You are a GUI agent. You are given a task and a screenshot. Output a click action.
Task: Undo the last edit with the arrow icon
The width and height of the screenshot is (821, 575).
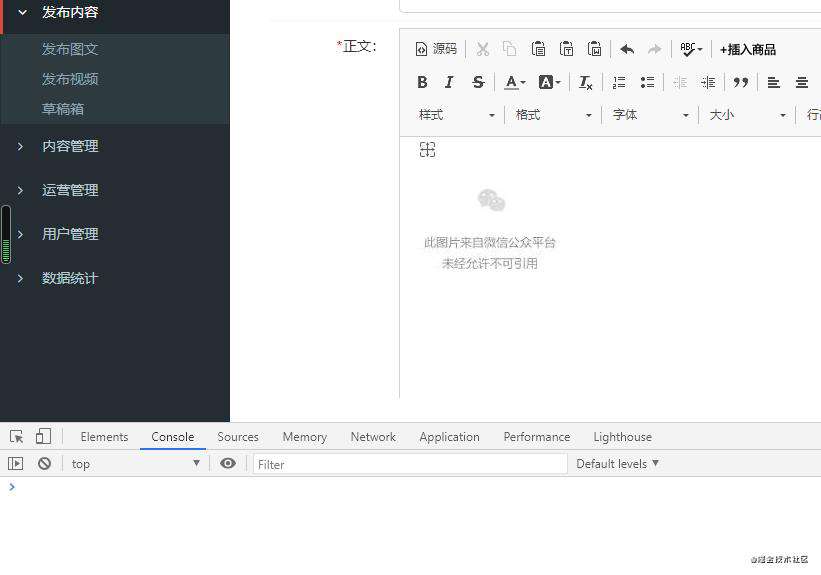[627, 49]
